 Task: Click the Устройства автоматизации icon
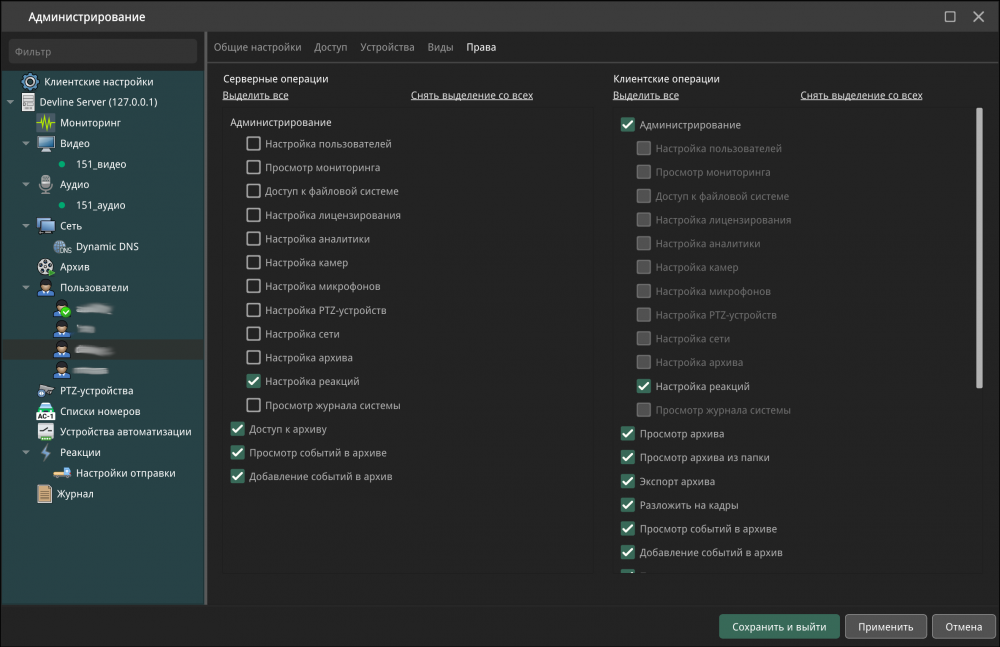pyautogui.click(x=46, y=432)
